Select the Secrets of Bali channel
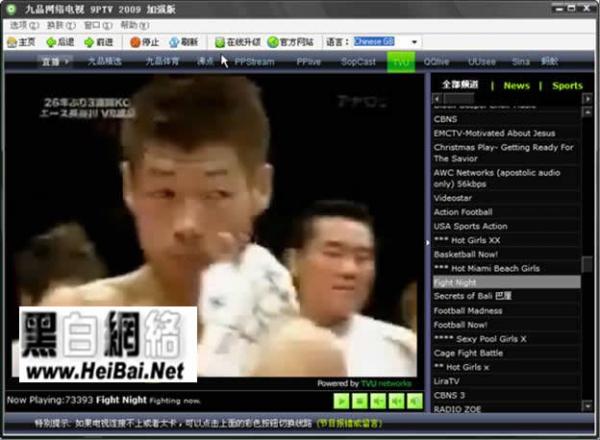The height and width of the screenshot is (440, 600). 506,296
